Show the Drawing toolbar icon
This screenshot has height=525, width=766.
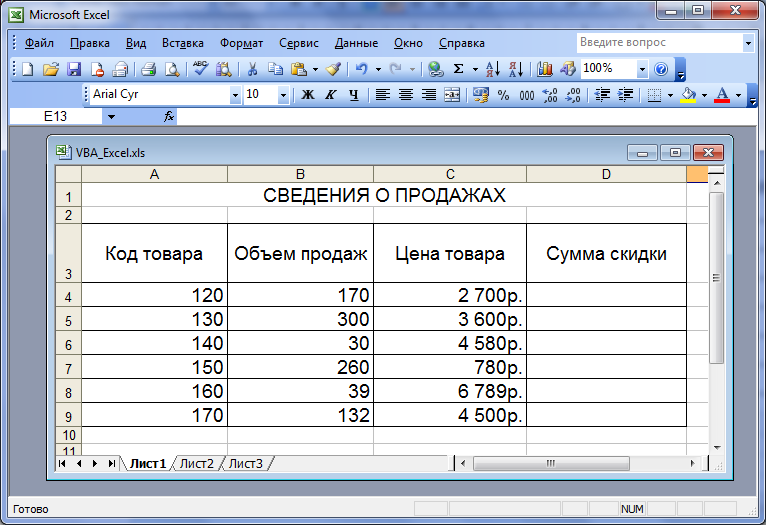568,69
